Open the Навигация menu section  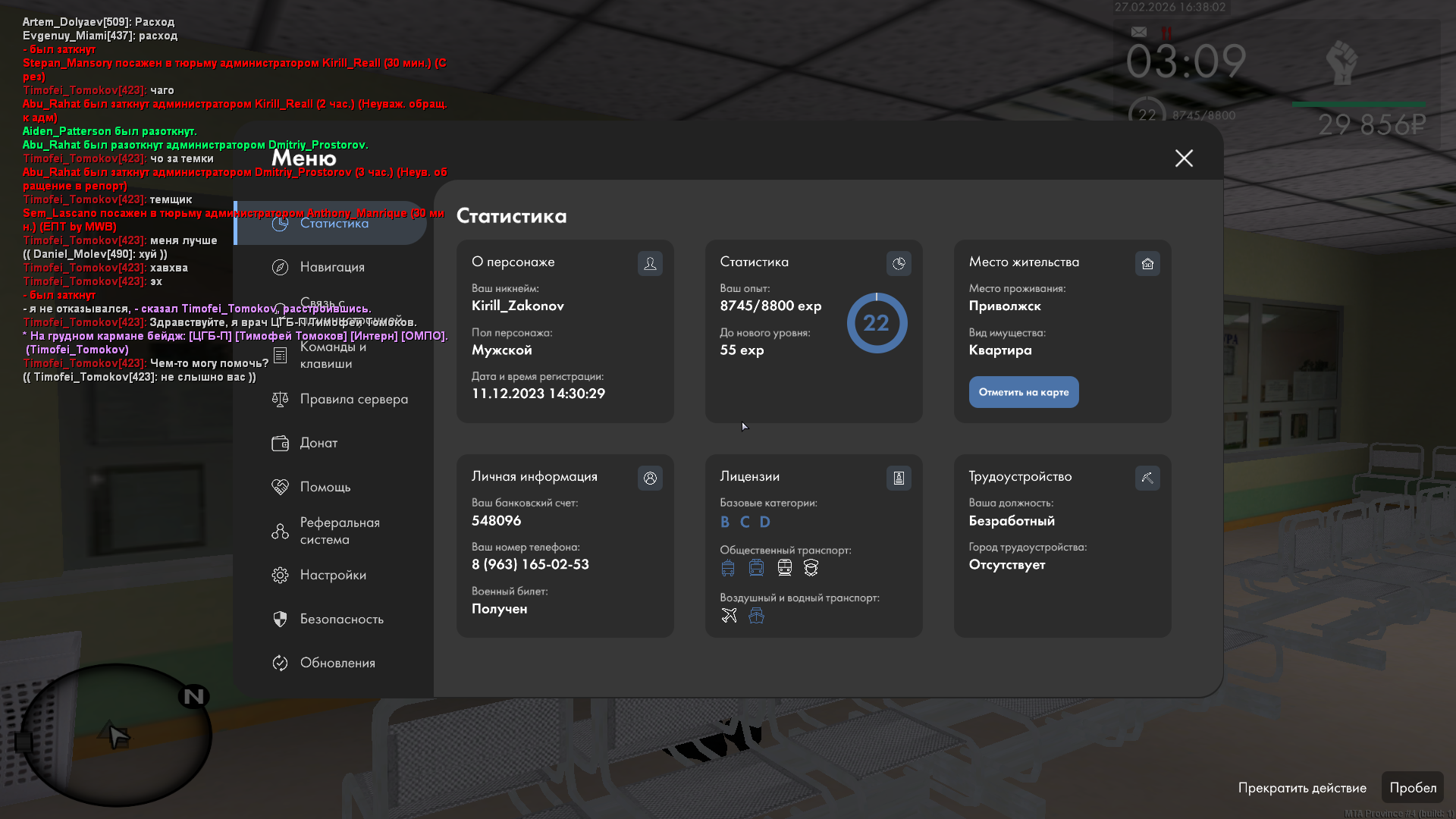[332, 267]
